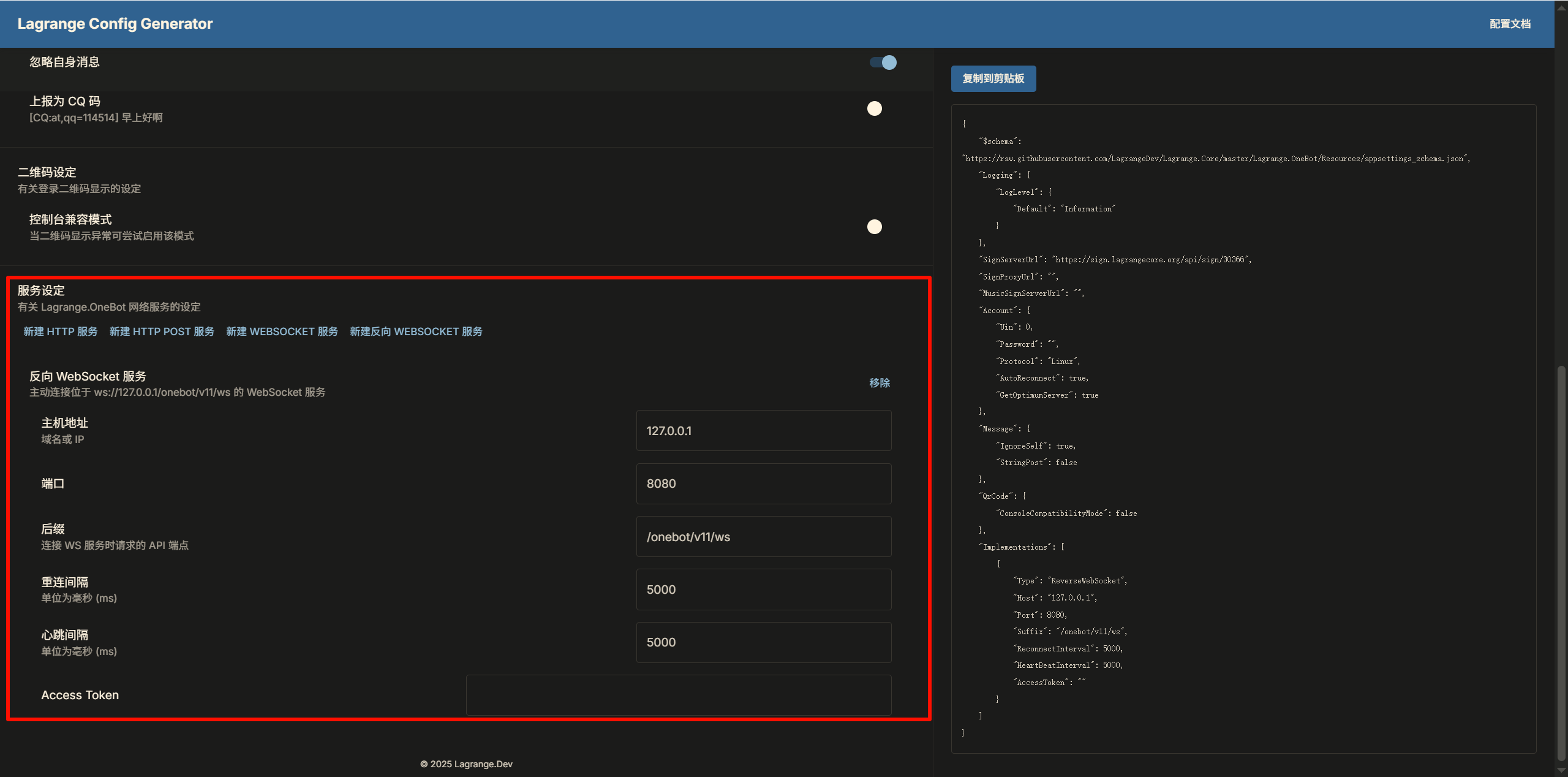This screenshot has width=1568, height=777.
Task: Click the "ConsoleCompatibilityMode": false line
Action: pyautogui.click(x=1066, y=514)
